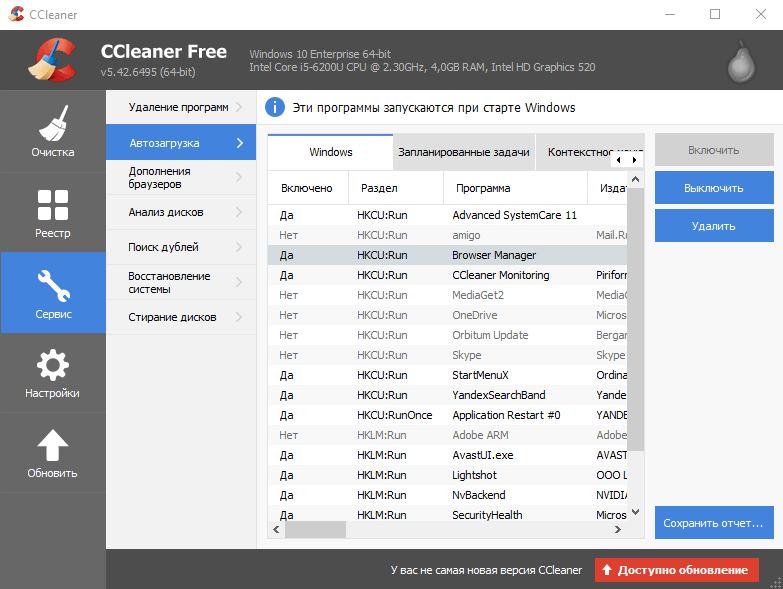
Task: Select Application Restart #0 entry
Action: click(x=447, y=415)
